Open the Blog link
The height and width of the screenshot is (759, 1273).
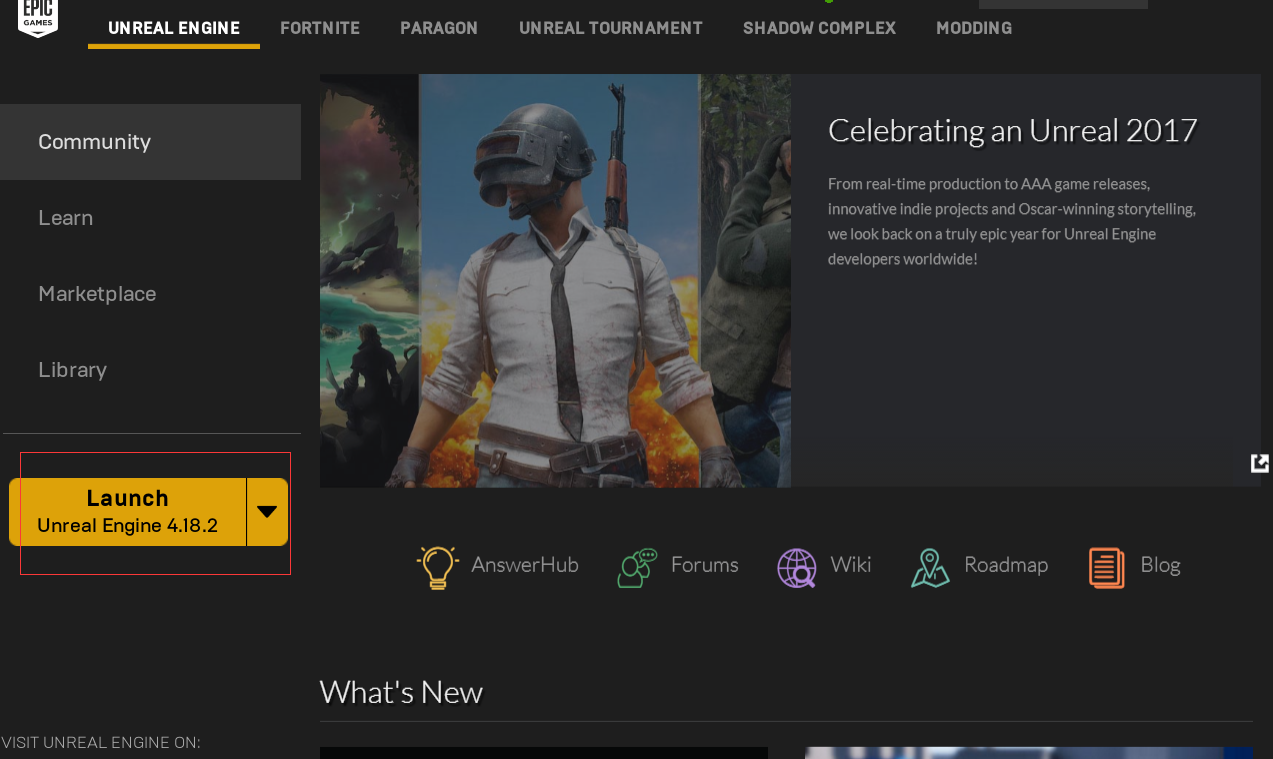coord(1161,565)
